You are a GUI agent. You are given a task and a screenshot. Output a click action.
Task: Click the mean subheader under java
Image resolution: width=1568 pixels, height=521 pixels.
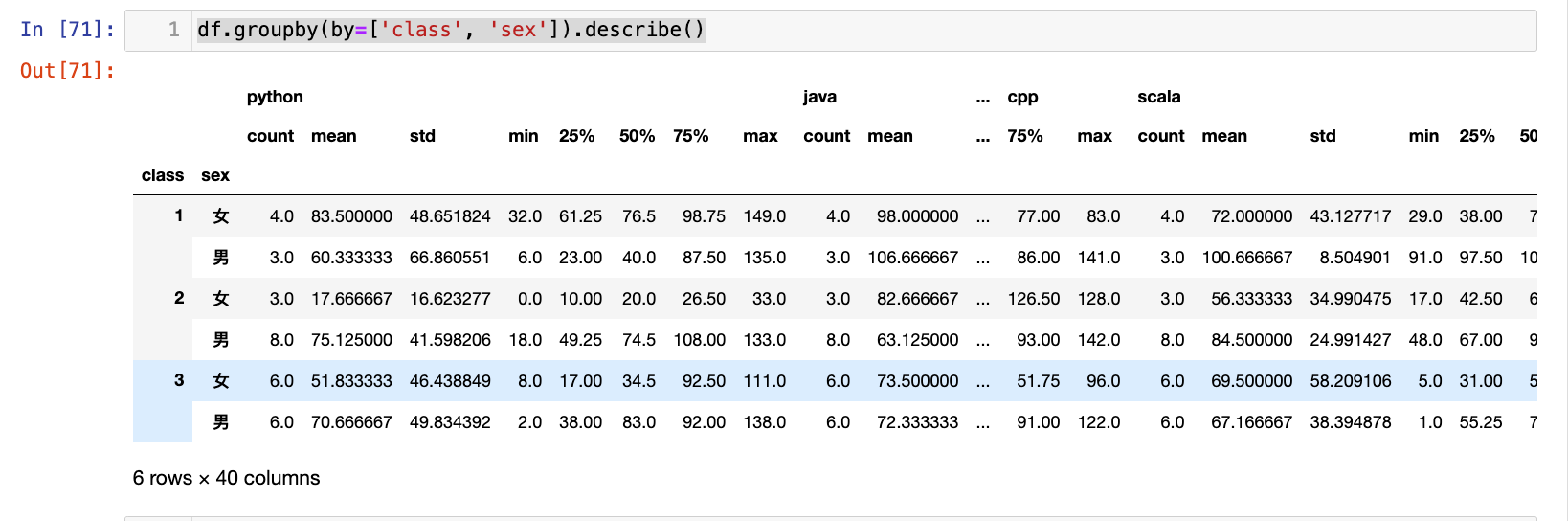(x=889, y=136)
